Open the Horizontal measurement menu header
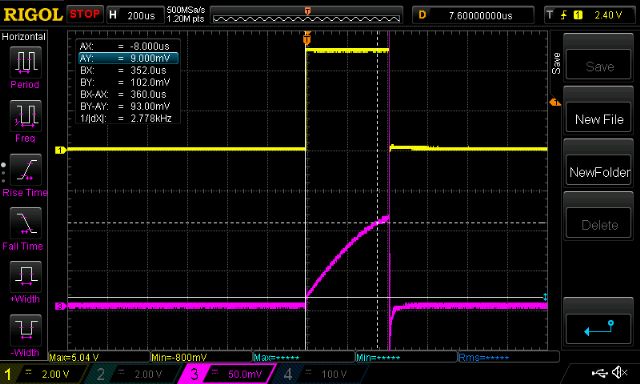The width and height of the screenshot is (640, 384). coord(24,37)
